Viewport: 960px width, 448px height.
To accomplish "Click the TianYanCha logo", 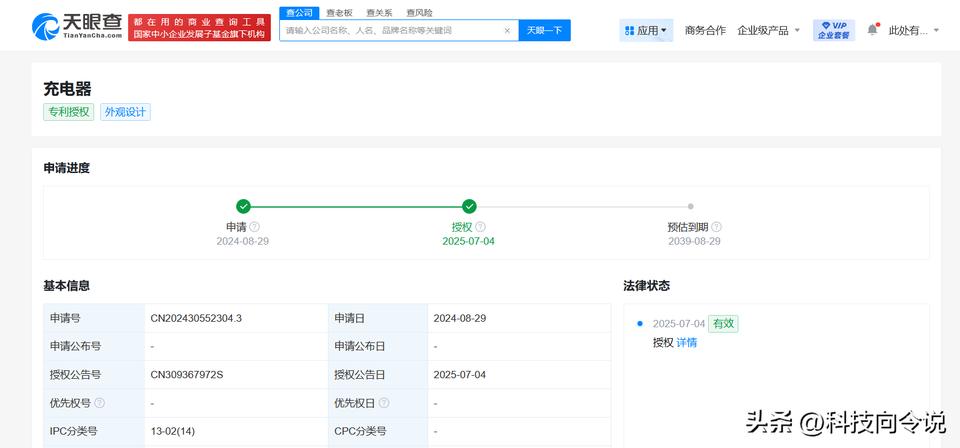I will tap(77, 26).
